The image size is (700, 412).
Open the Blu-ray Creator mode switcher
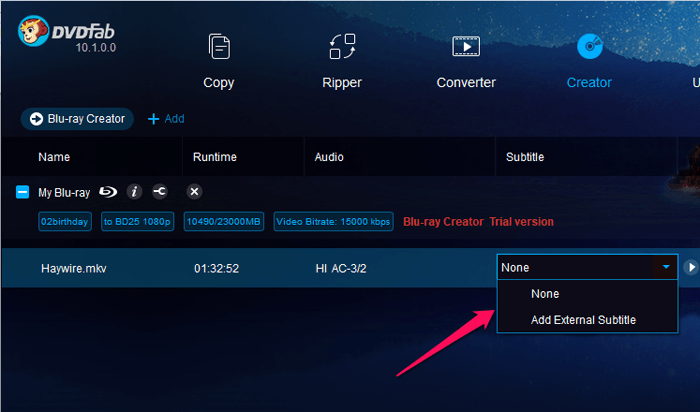77,119
